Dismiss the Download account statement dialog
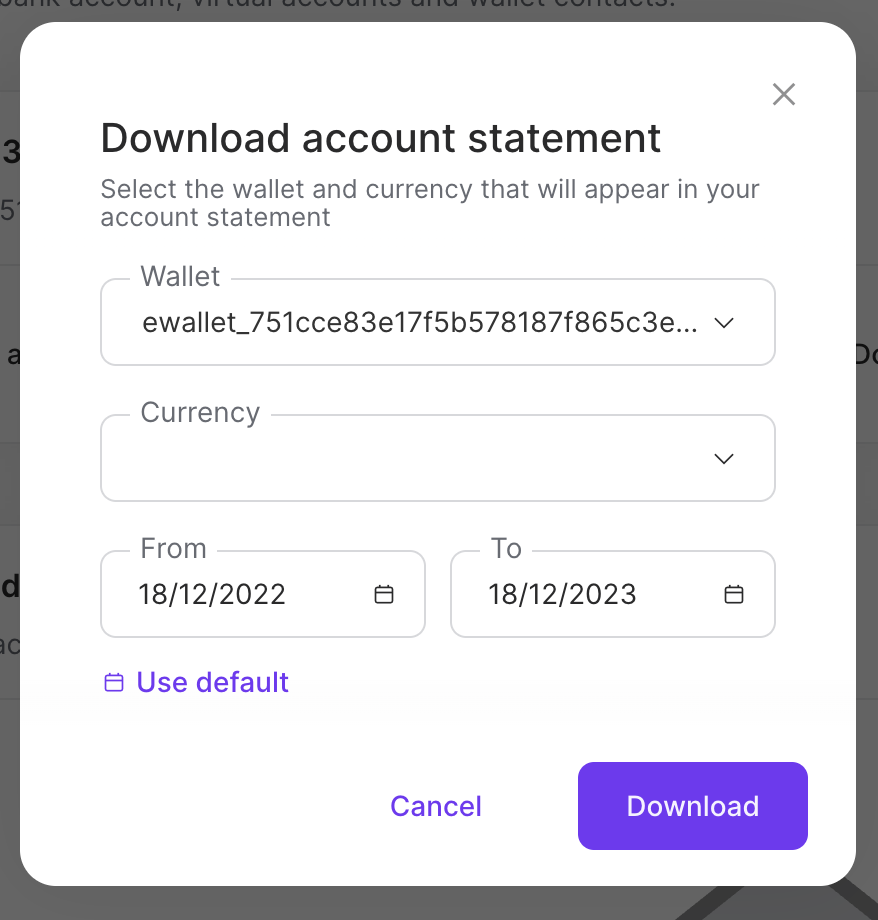Image resolution: width=878 pixels, height=920 pixels. [783, 94]
